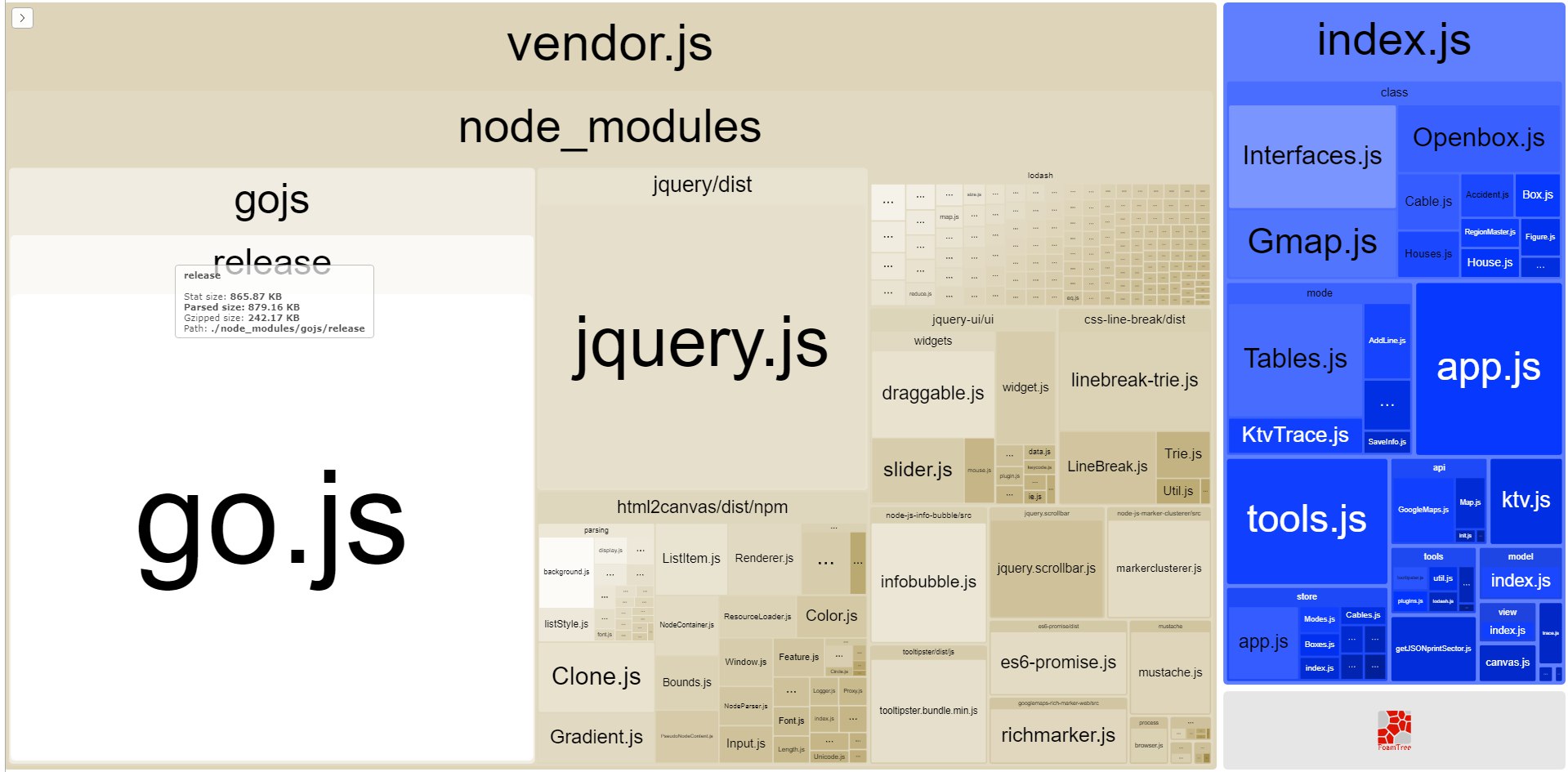Click the node_modules group header
Image resolution: width=1568 pixels, height=772 pixels.
610,127
